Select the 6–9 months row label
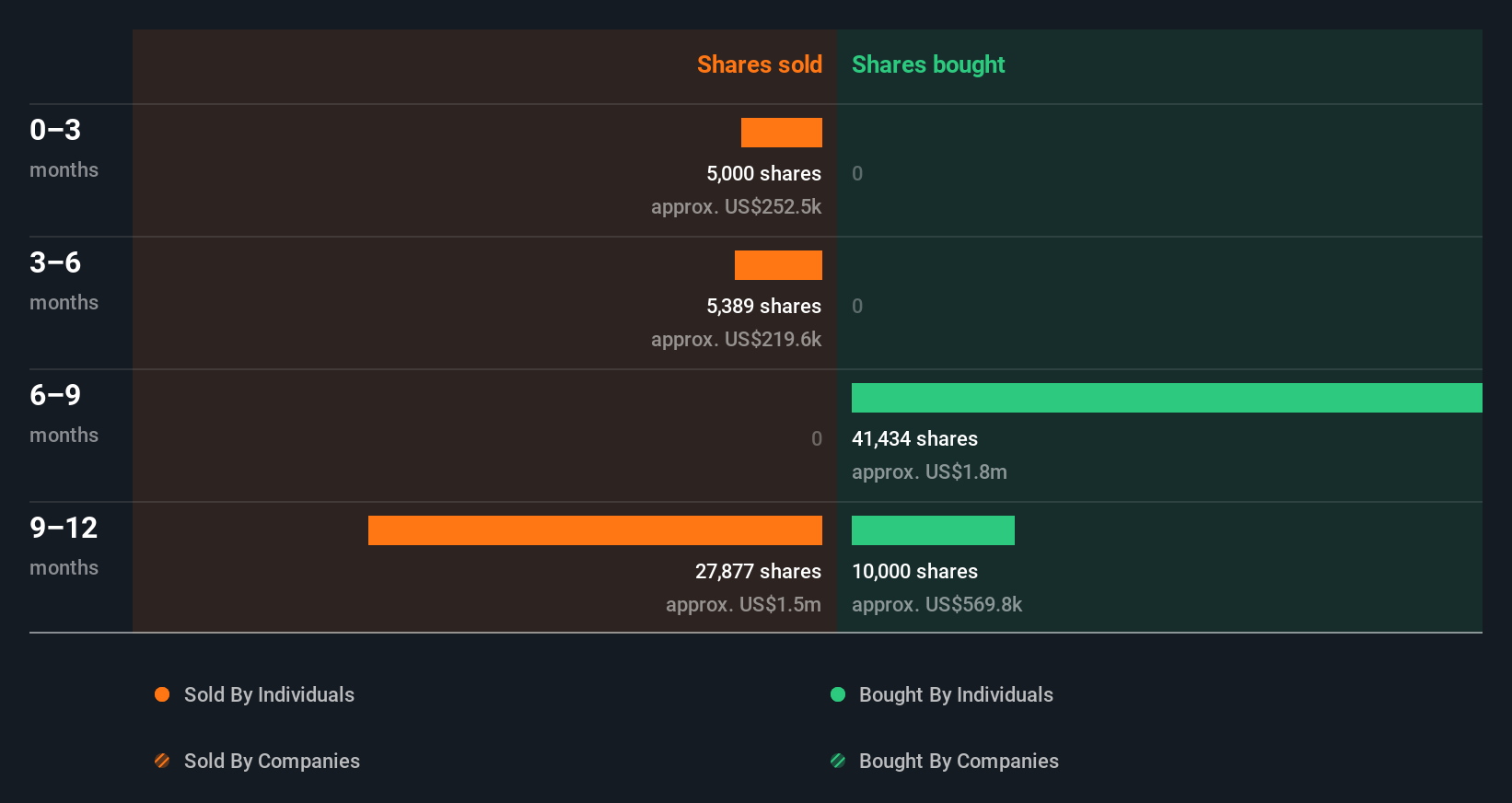 [x=64, y=413]
